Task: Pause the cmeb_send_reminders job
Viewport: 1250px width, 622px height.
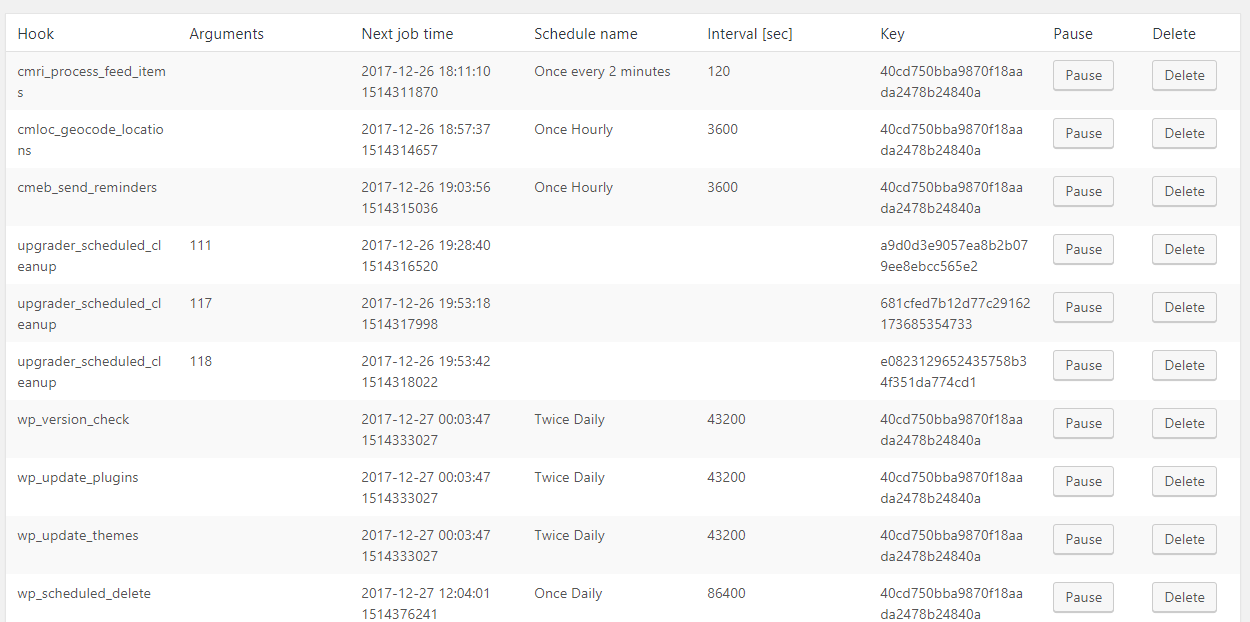Action: tap(1083, 192)
